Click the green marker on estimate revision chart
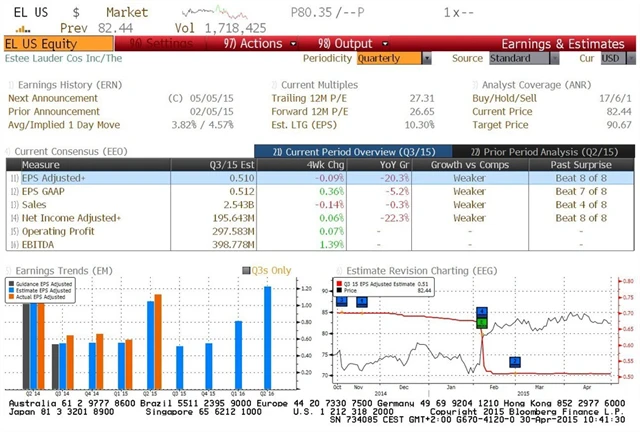640x432 pixels. tap(482, 322)
